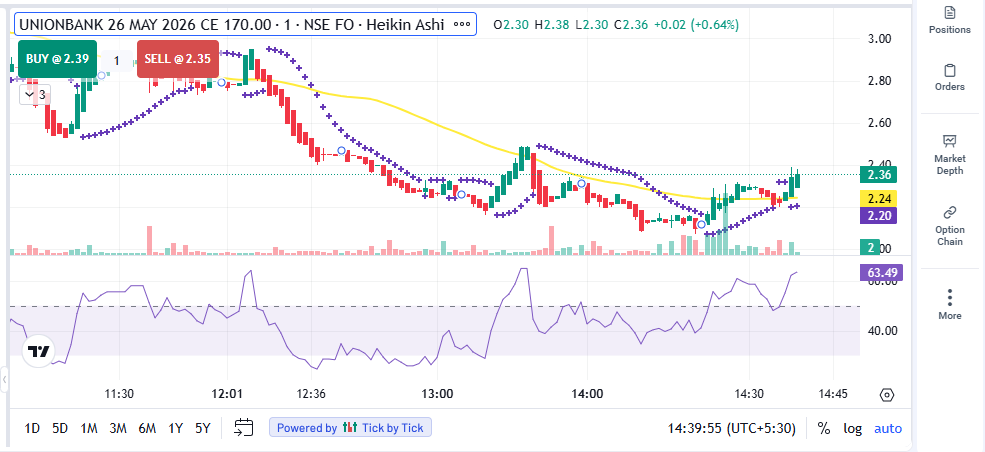The image size is (985, 452).
Task: Click the 12:01 time axis label
Action: tap(227, 394)
